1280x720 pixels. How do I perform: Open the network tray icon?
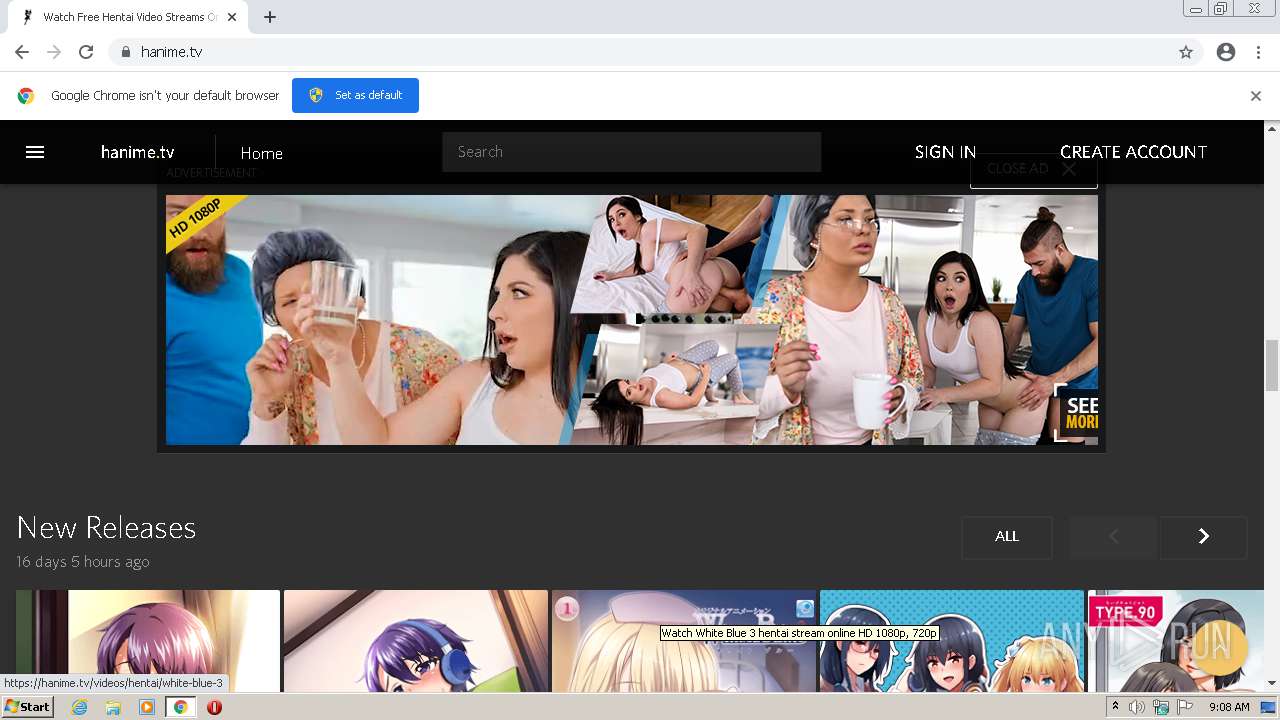pos(1161,707)
